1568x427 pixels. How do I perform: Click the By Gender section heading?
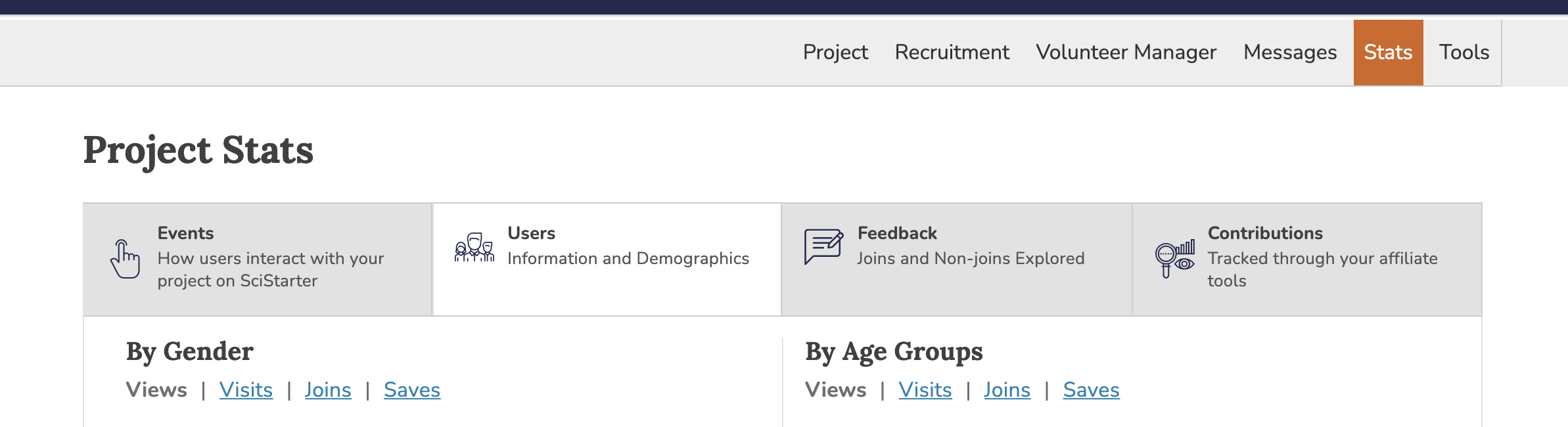pyautogui.click(x=190, y=351)
